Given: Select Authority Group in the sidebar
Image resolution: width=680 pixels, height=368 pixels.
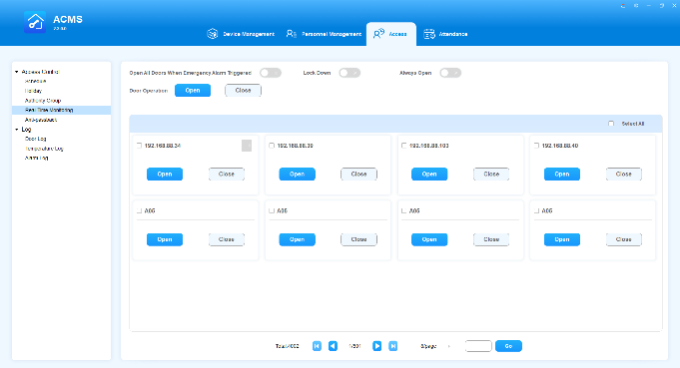Looking at the screenshot, I should [x=43, y=101].
